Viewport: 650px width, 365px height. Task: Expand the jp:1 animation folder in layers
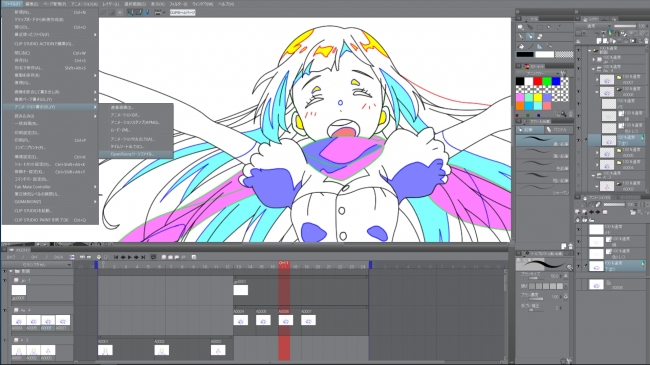(x=594, y=59)
